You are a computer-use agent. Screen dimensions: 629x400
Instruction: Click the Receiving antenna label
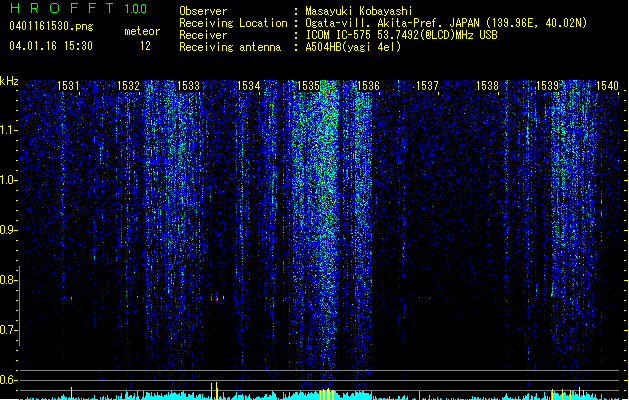coord(230,47)
